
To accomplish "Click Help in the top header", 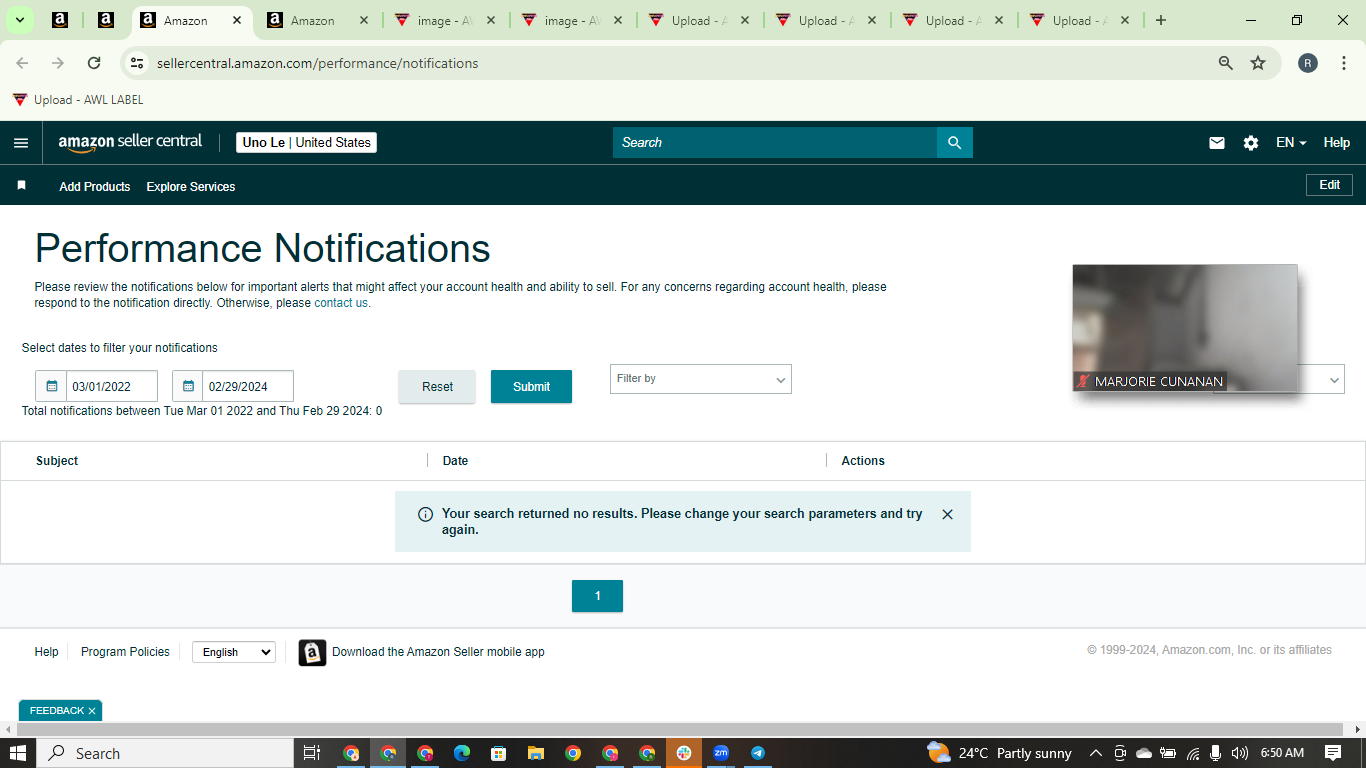I will pyautogui.click(x=1337, y=143).
